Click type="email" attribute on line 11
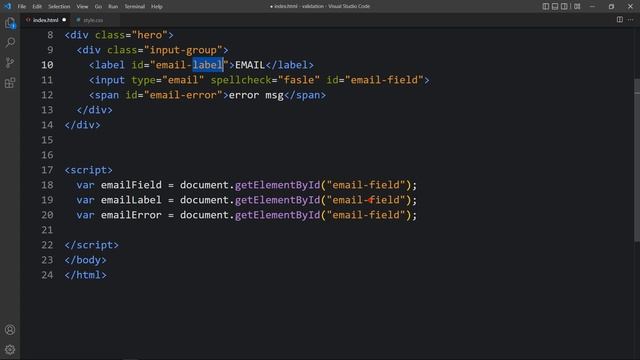This screenshot has height=360, width=640. tap(168, 80)
